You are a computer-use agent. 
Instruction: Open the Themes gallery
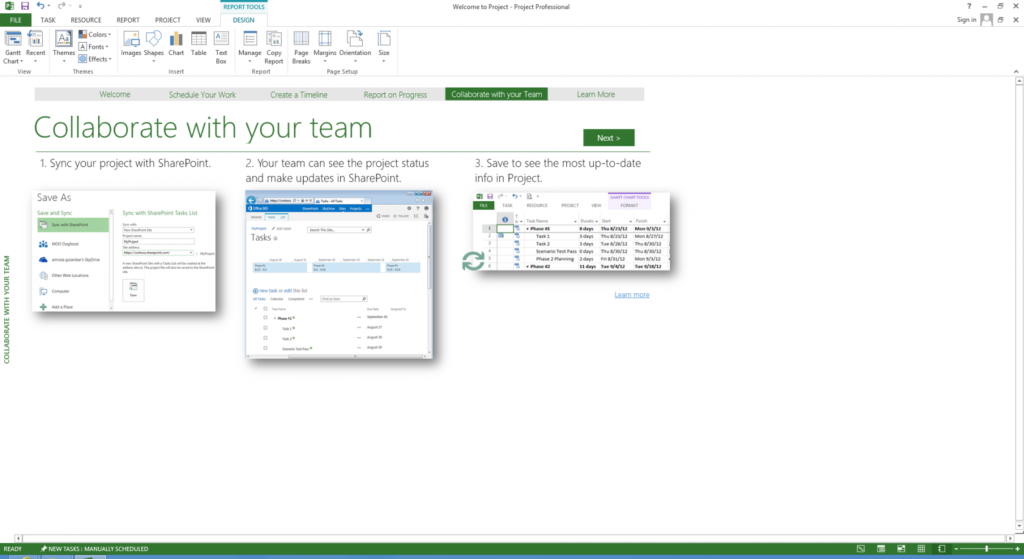(x=63, y=48)
